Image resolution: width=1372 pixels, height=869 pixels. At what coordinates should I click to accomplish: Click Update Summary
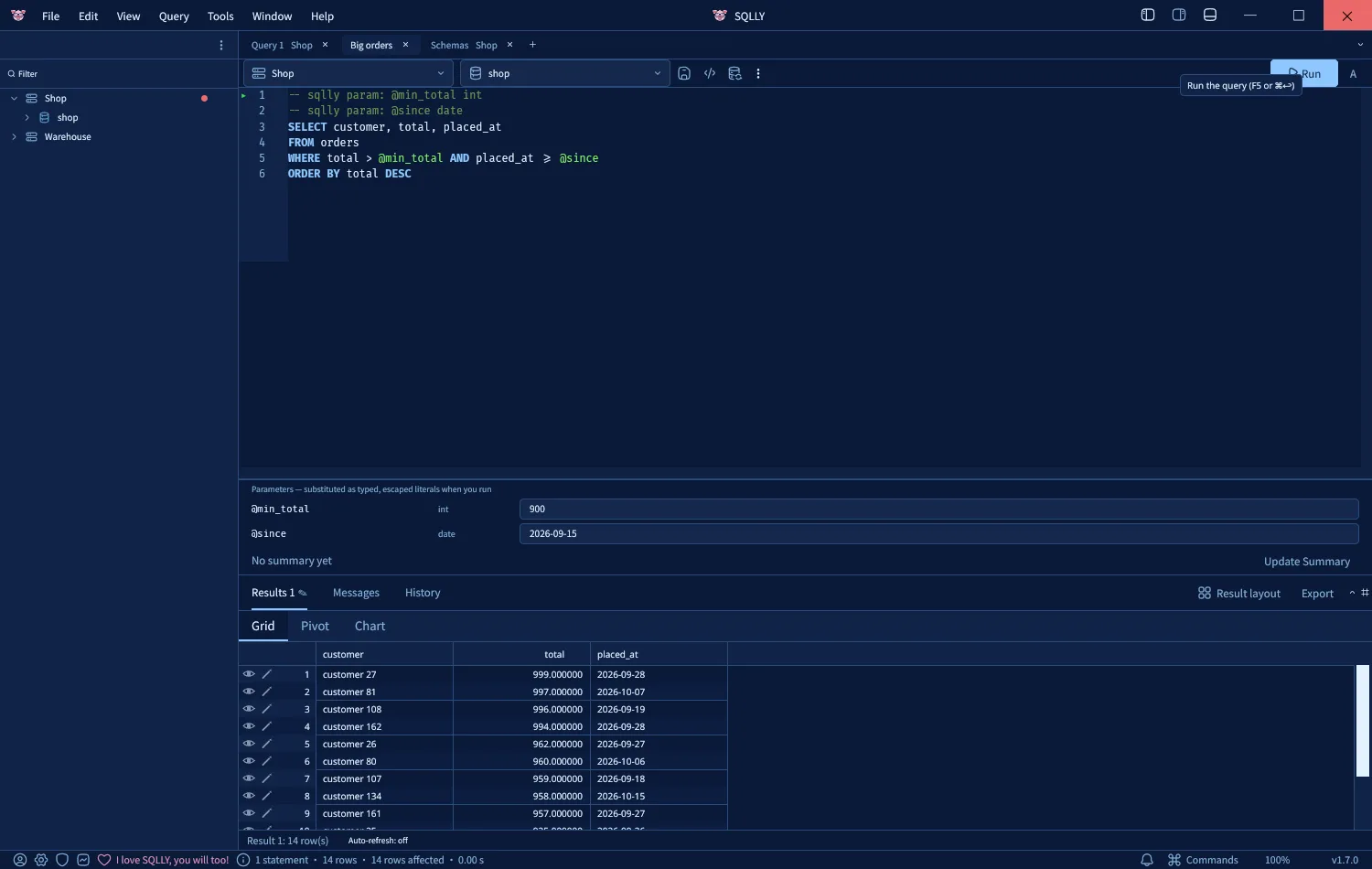point(1307,562)
